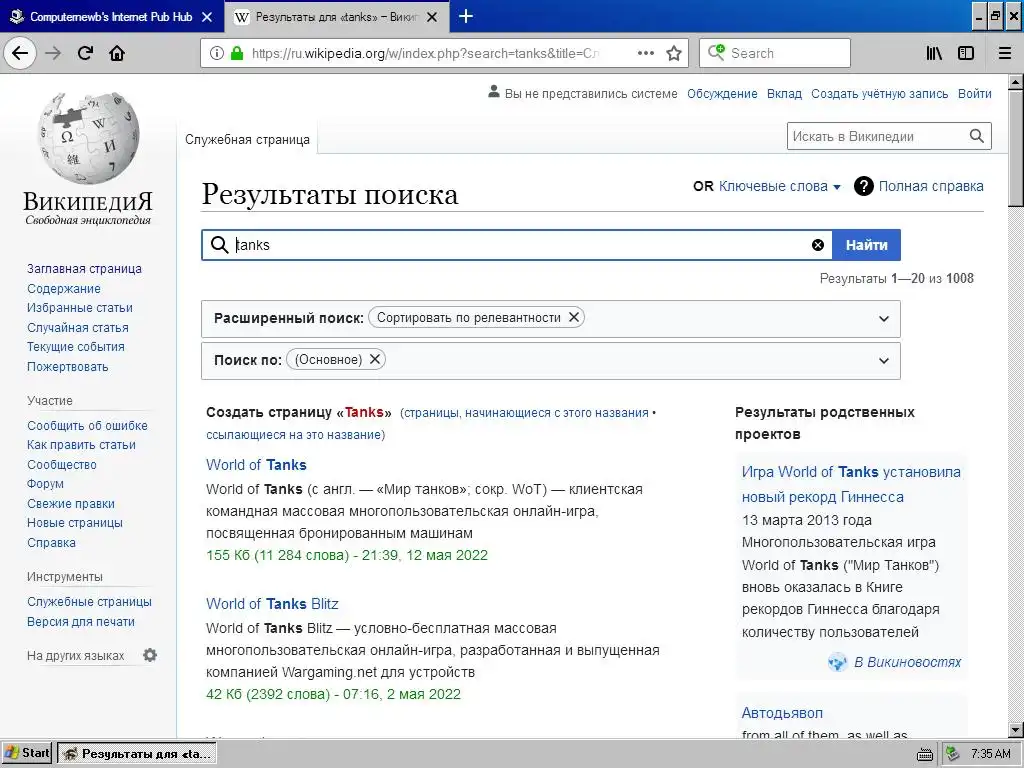Click the page scrollbar down arrow
Image resolution: width=1024 pixels, height=768 pixels.
1016,729
